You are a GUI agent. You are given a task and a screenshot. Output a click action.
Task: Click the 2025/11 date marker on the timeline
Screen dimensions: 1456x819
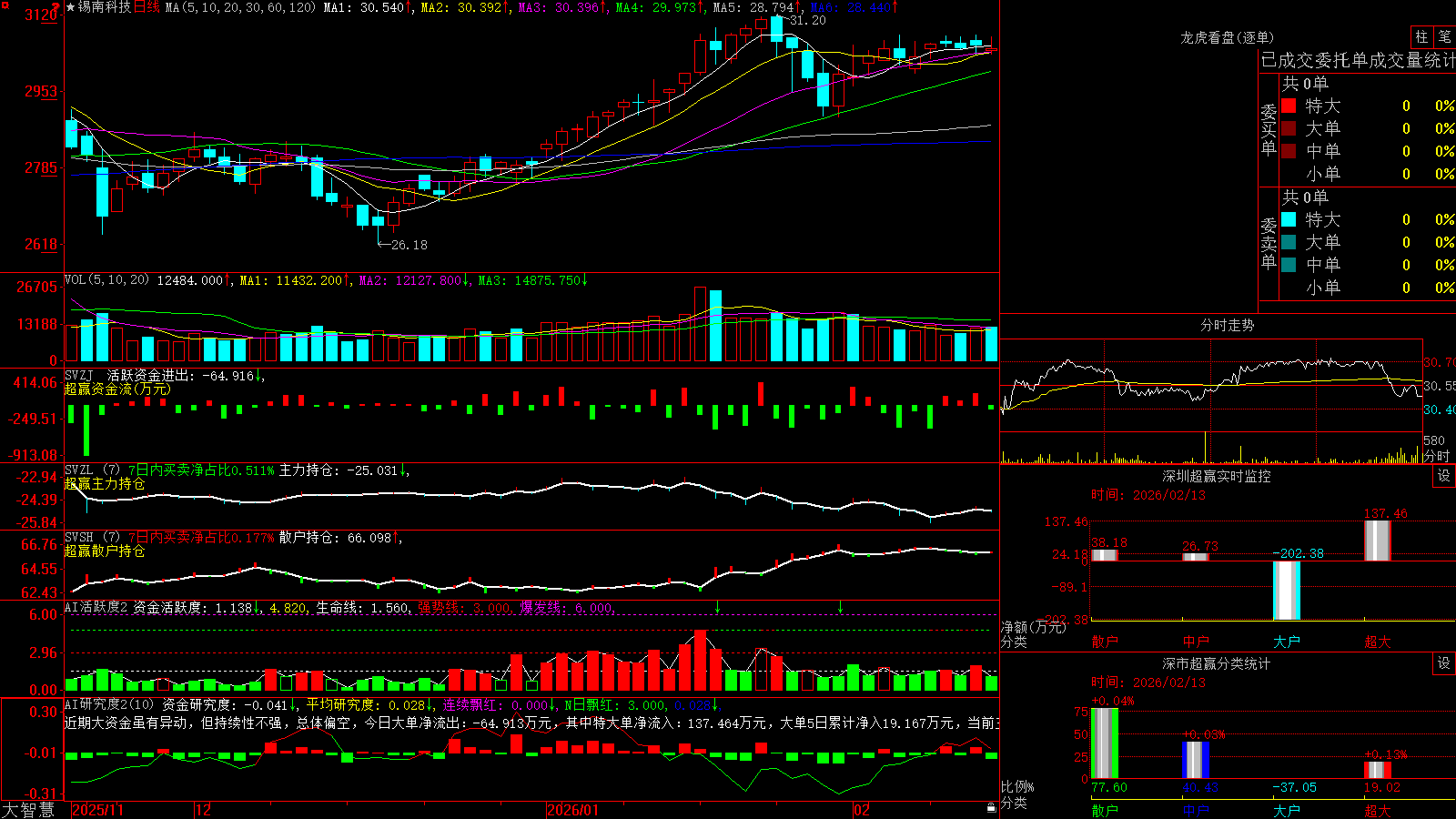pos(97,810)
